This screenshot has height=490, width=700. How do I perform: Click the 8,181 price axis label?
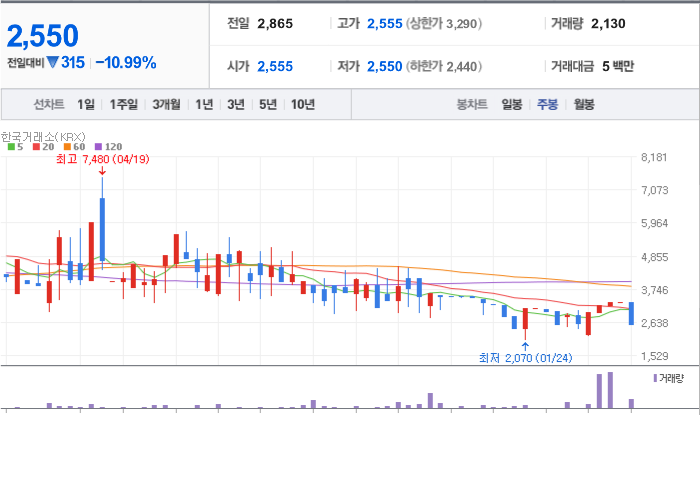pos(654,158)
